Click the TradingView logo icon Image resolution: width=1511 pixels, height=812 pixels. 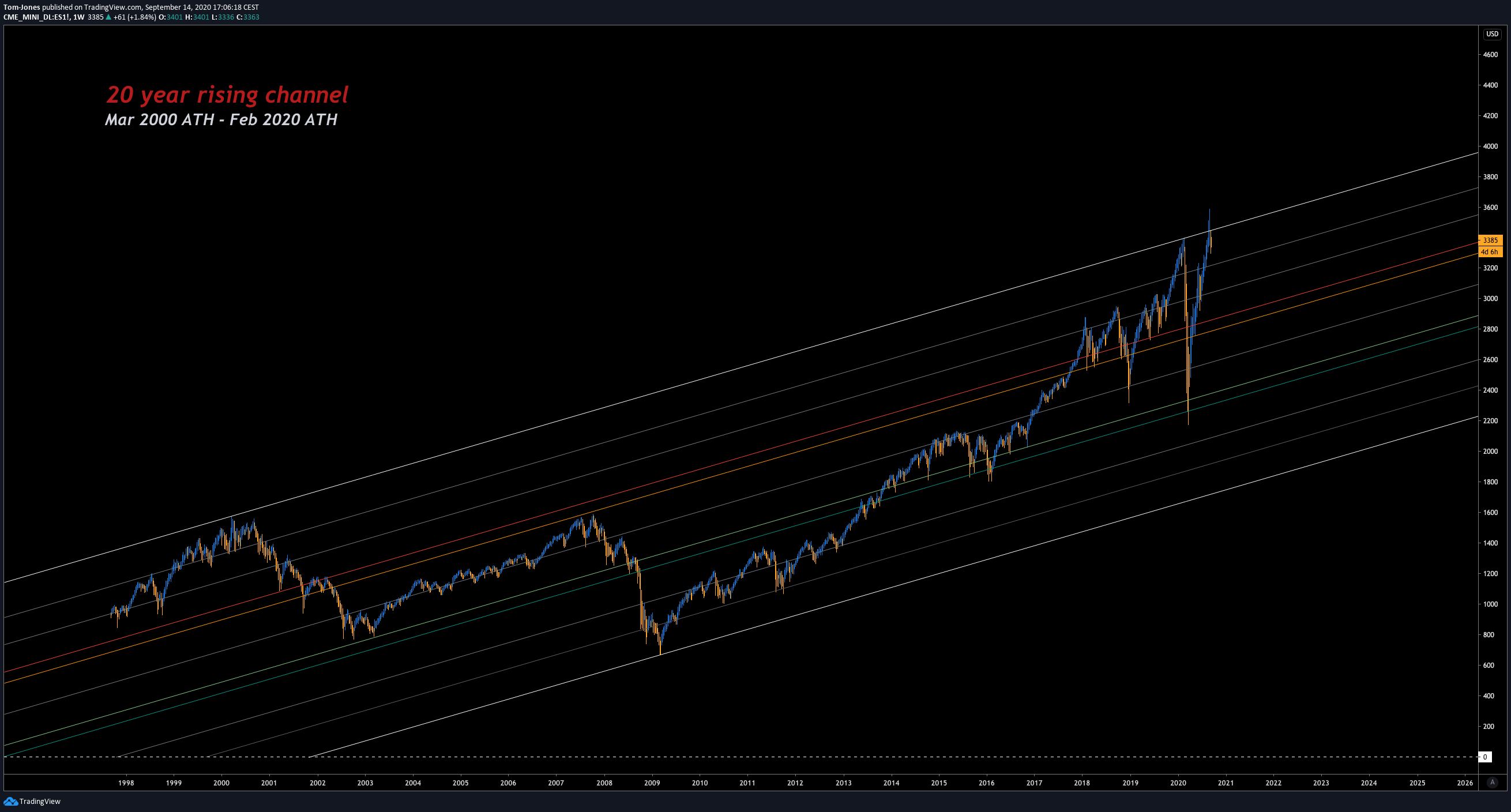click(x=10, y=802)
